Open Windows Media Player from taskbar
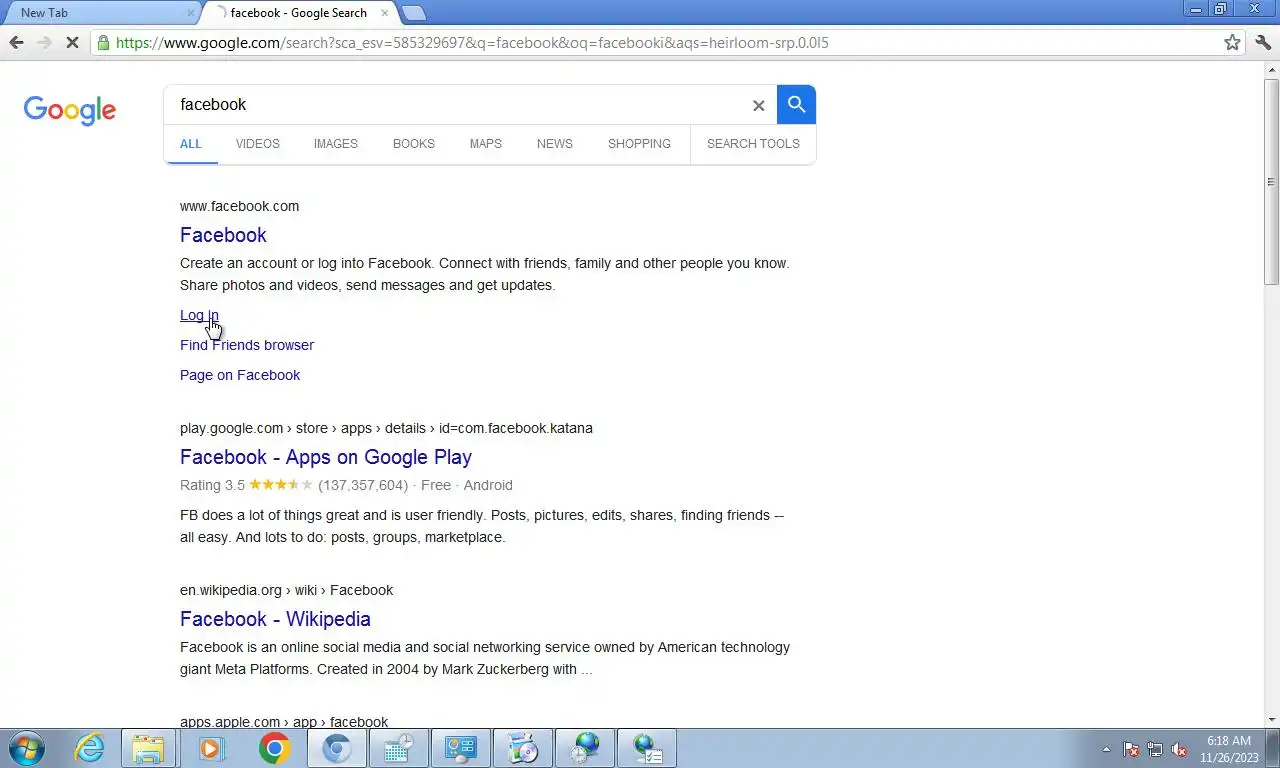 tap(211, 748)
